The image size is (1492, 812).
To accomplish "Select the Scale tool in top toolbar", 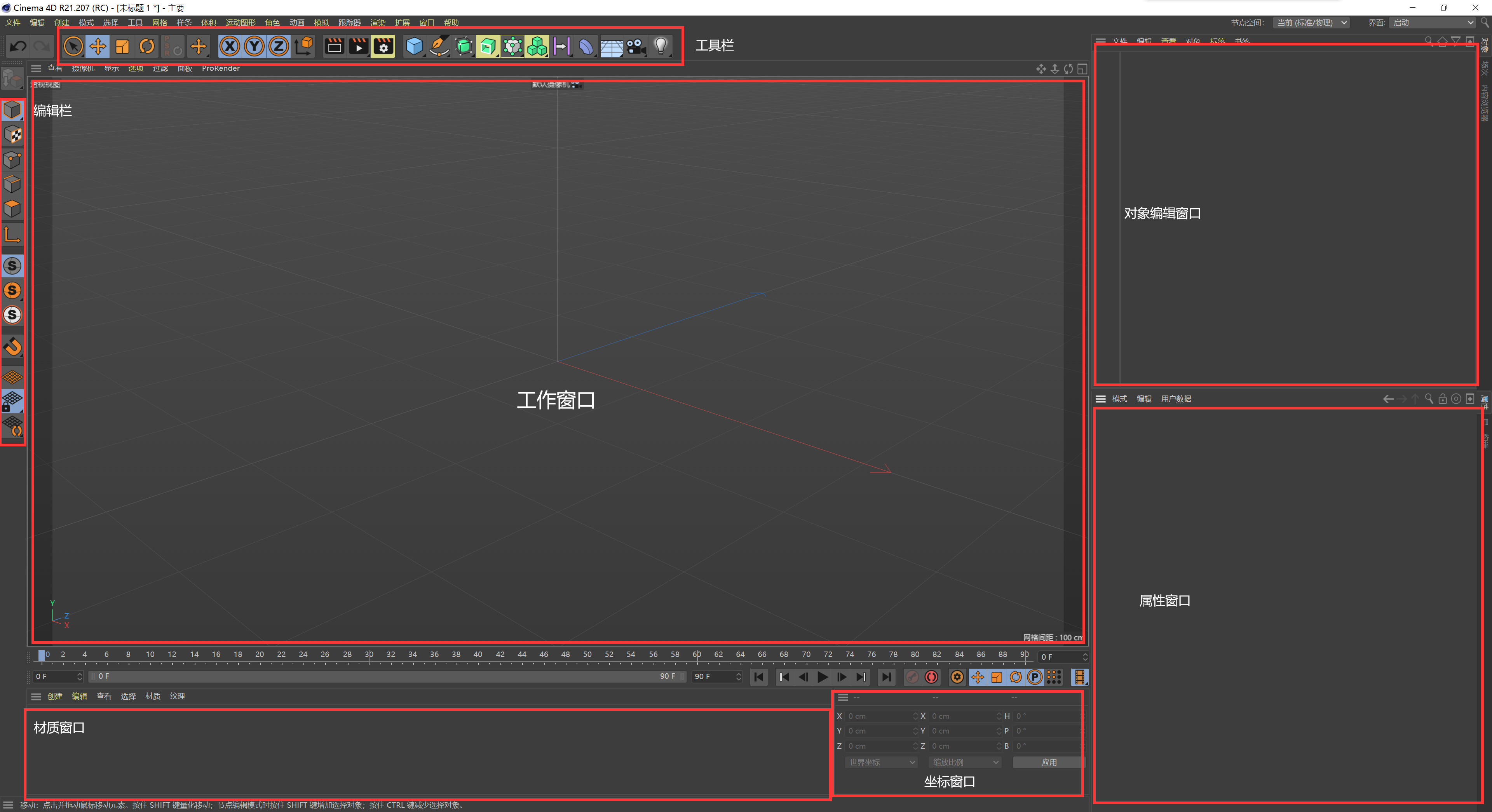I will 122,46.
